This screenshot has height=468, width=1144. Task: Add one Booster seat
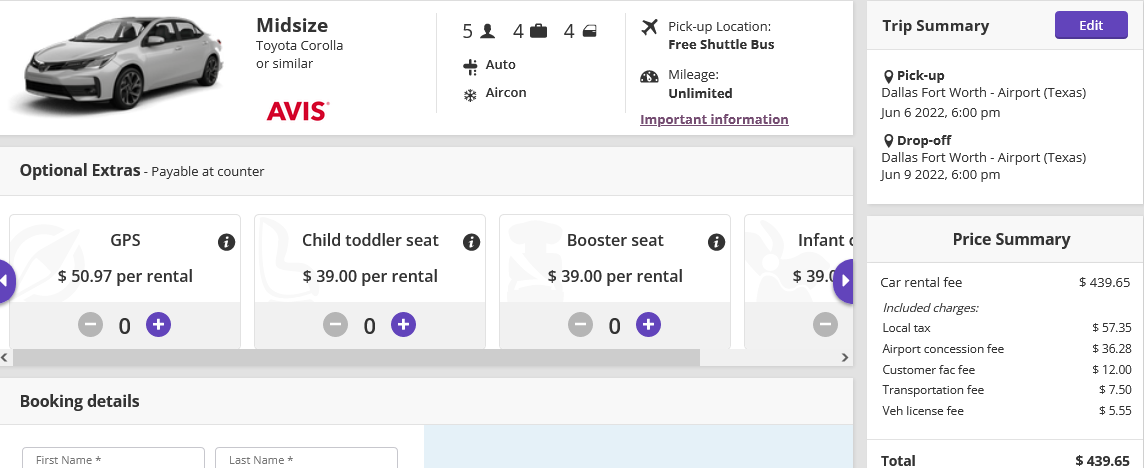(x=649, y=324)
